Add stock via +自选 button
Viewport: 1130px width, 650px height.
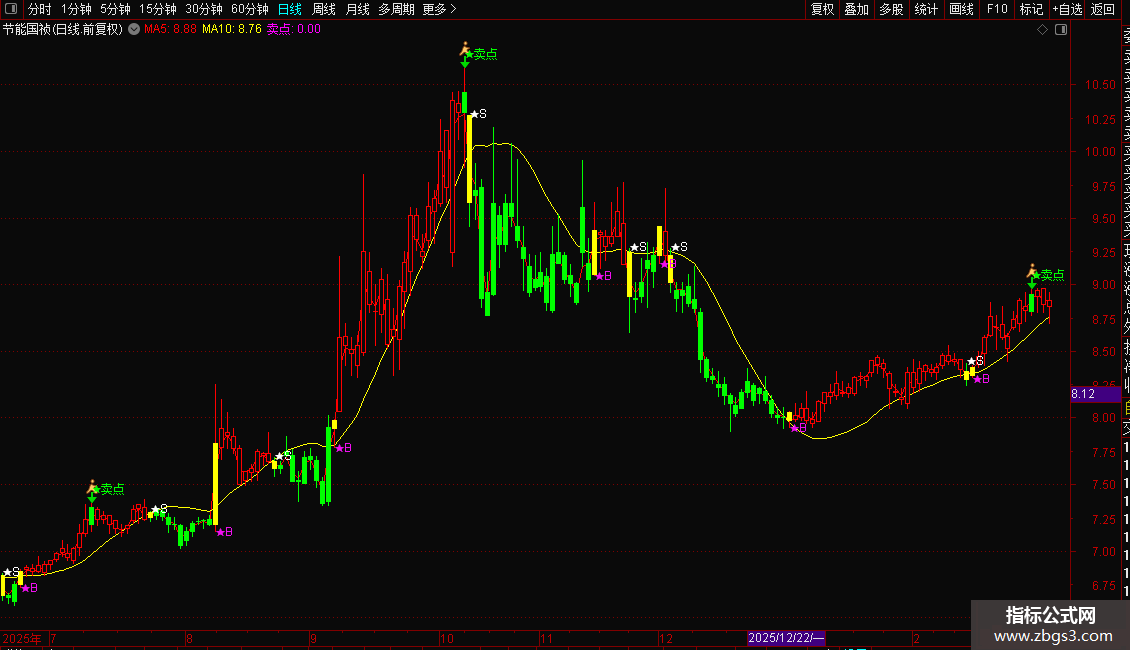pyautogui.click(x=1067, y=9)
